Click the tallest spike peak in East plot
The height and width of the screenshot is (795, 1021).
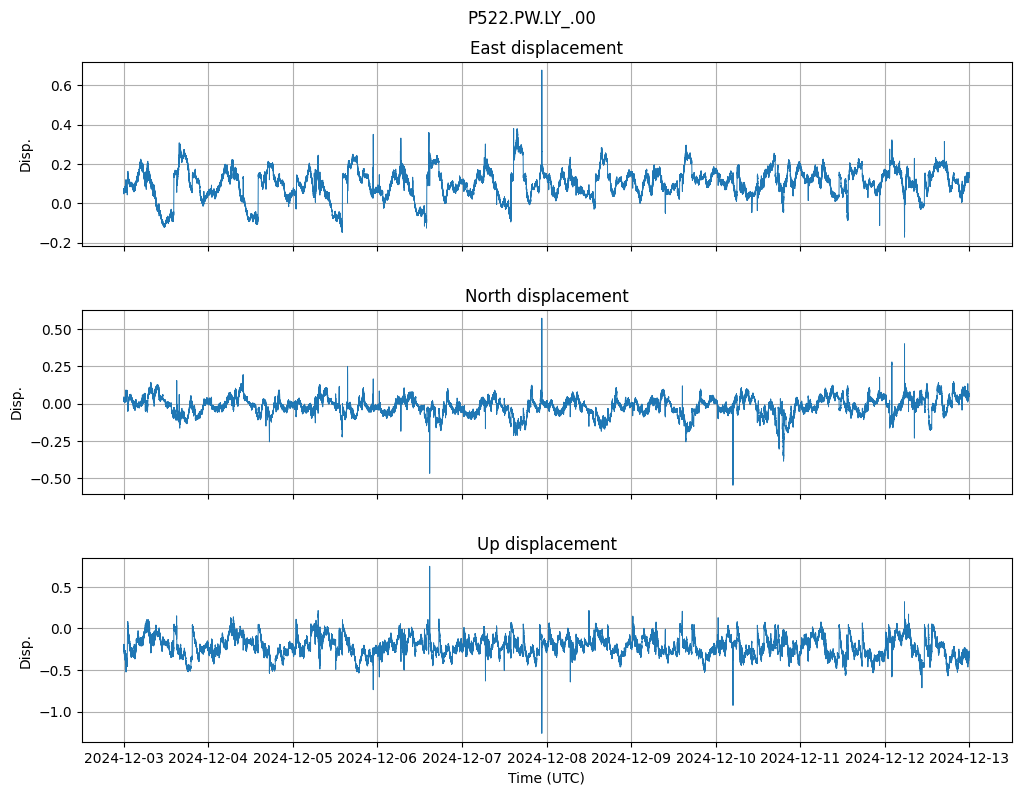pos(542,70)
